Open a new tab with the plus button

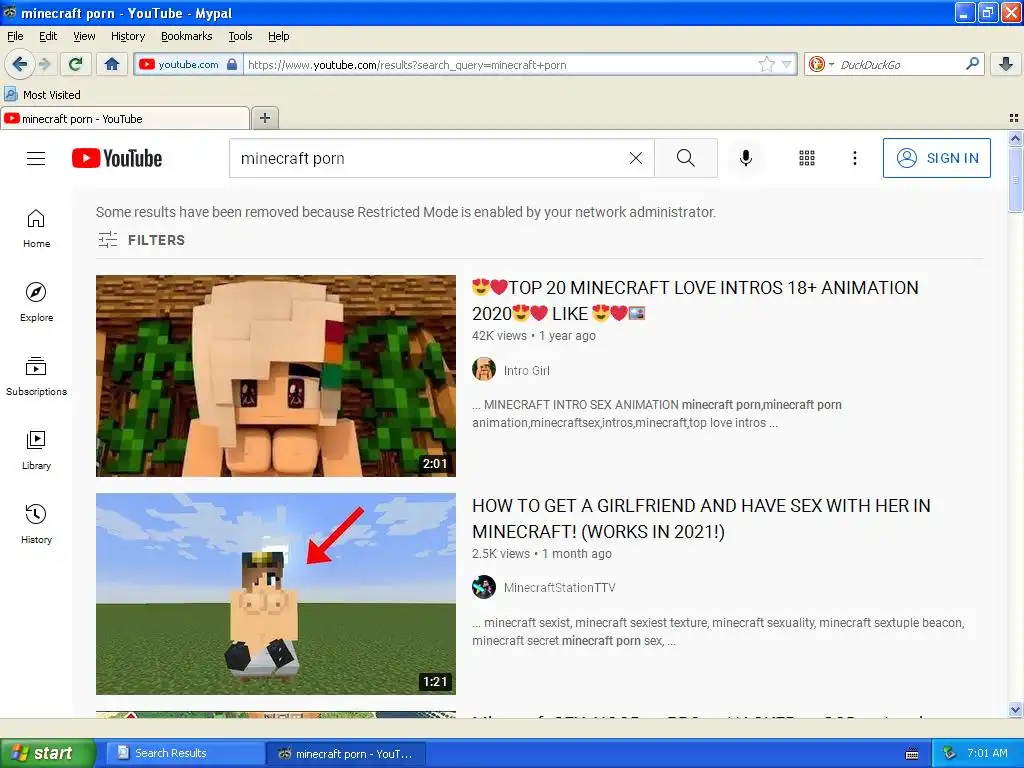coord(264,118)
